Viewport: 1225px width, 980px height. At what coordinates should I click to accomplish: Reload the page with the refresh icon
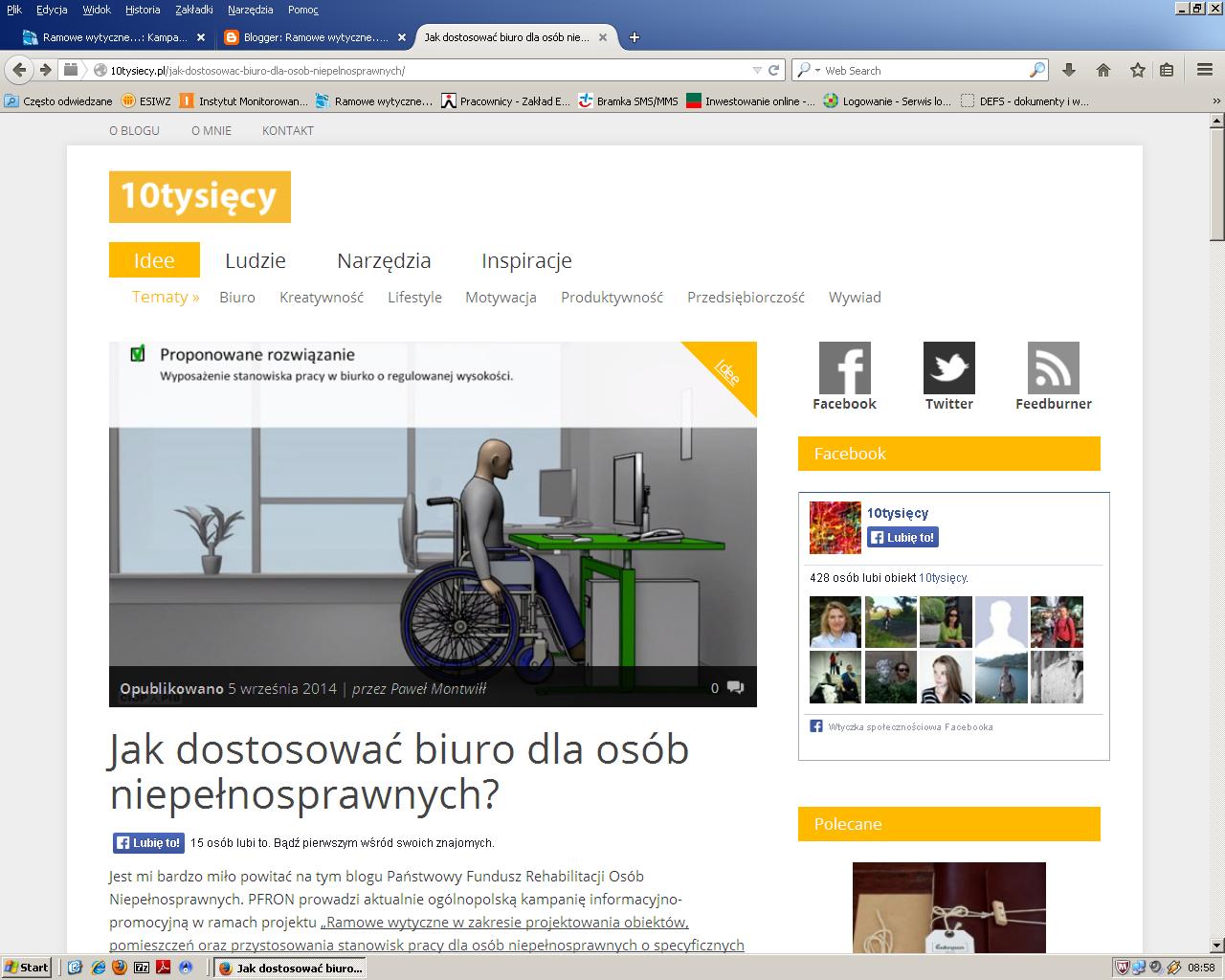click(774, 70)
